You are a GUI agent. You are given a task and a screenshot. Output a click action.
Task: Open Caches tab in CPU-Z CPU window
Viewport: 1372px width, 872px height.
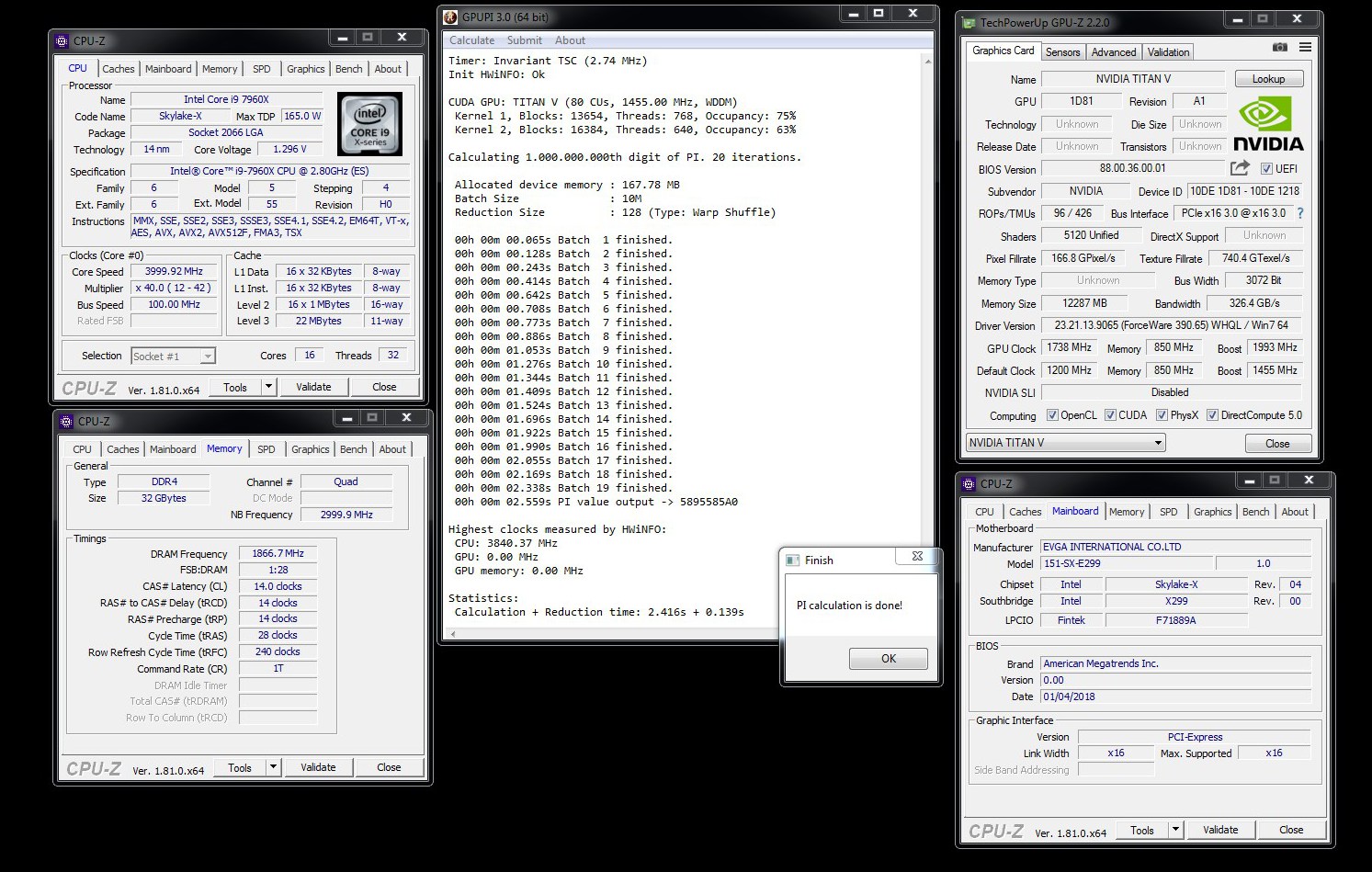coord(119,69)
